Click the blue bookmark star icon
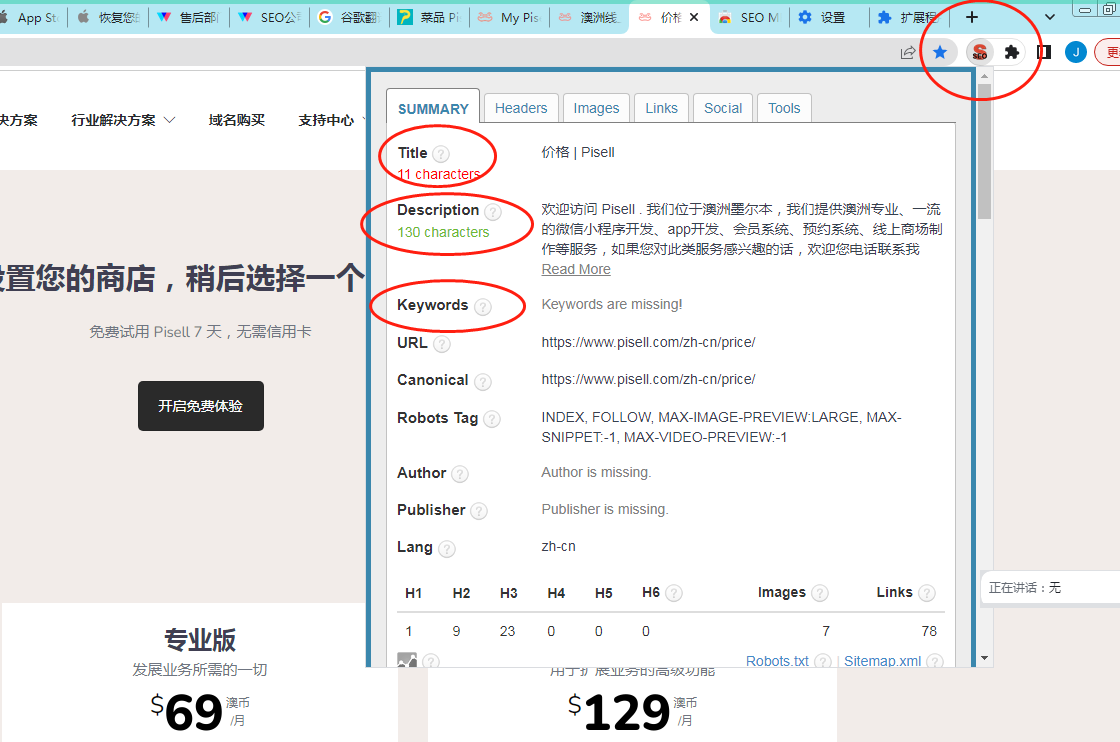Screen dimensions: 1120x742 click(940, 52)
